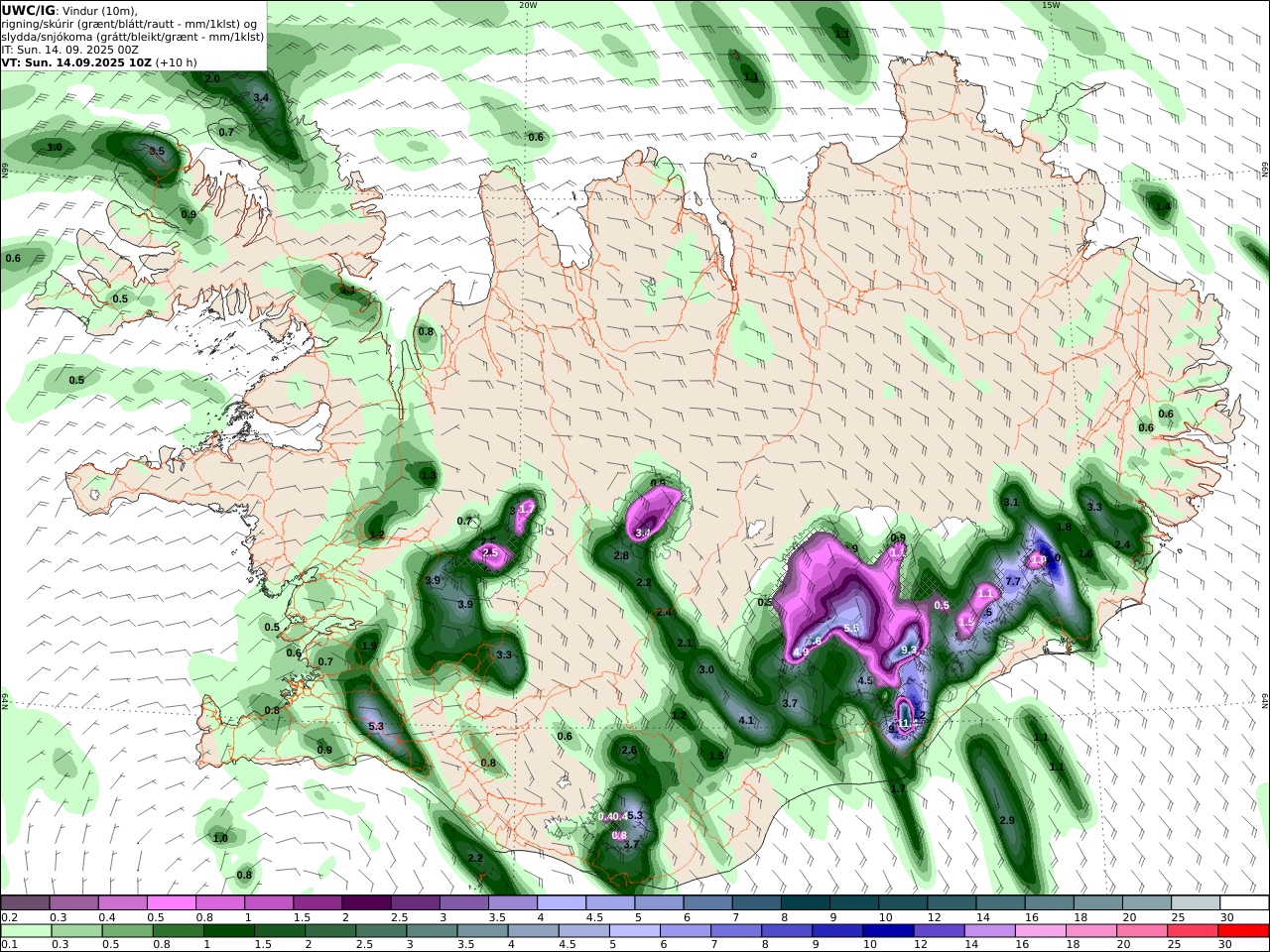
Task: Pick the light pink swatch between 16 and 18 in lower legend
Action: coord(1041,930)
